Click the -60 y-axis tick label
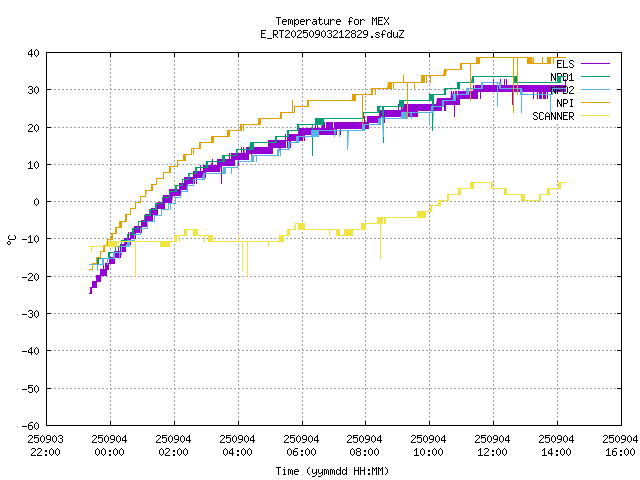The width and height of the screenshot is (640, 480). coord(30,426)
